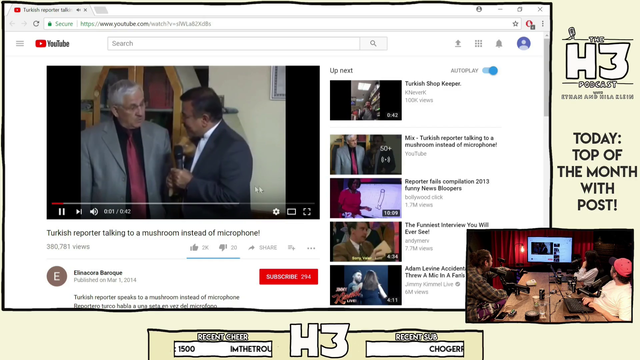Add the video to a playlist

click(x=291, y=247)
